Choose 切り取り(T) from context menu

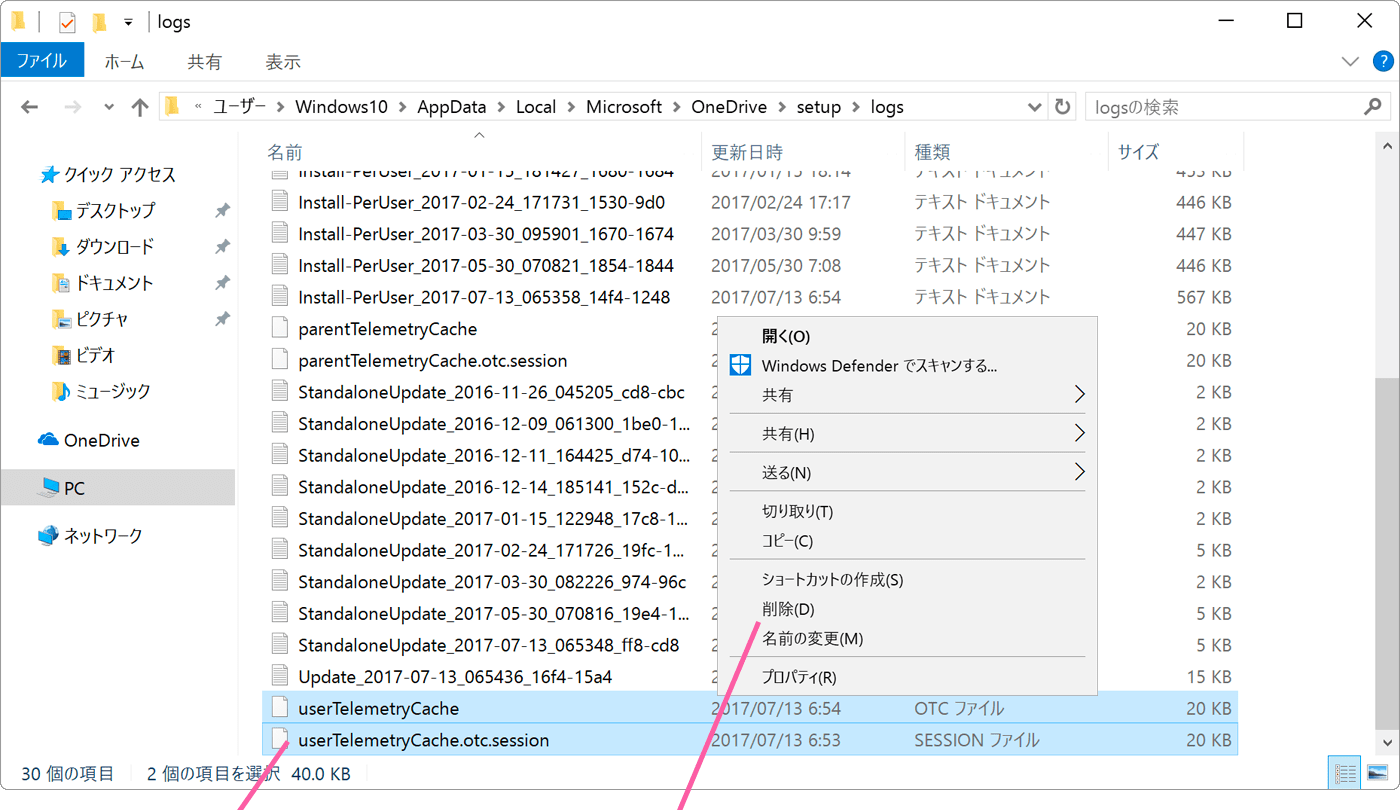907,512
